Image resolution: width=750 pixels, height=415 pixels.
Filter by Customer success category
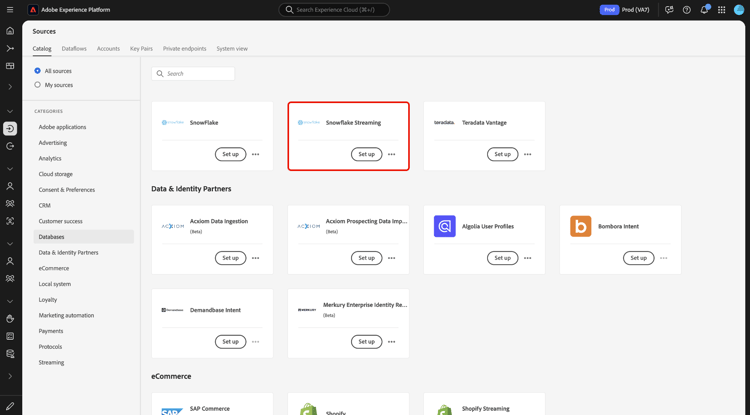pyautogui.click(x=60, y=221)
